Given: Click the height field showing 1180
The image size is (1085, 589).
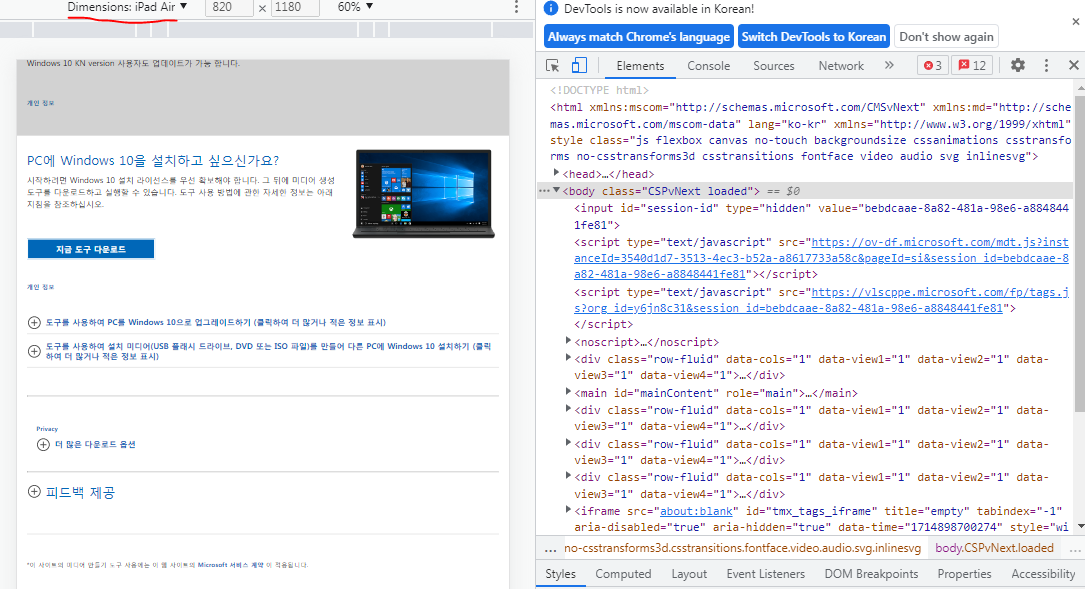Looking at the screenshot, I should tap(294, 7).
